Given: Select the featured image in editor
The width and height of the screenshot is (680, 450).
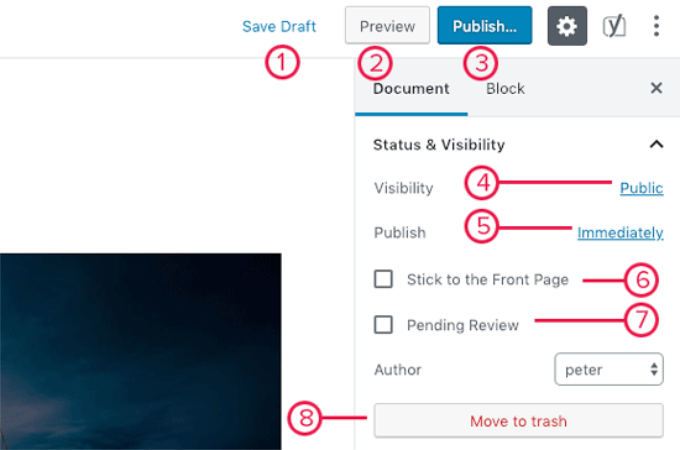Looking at the screenshot, I should coord(140,350).
